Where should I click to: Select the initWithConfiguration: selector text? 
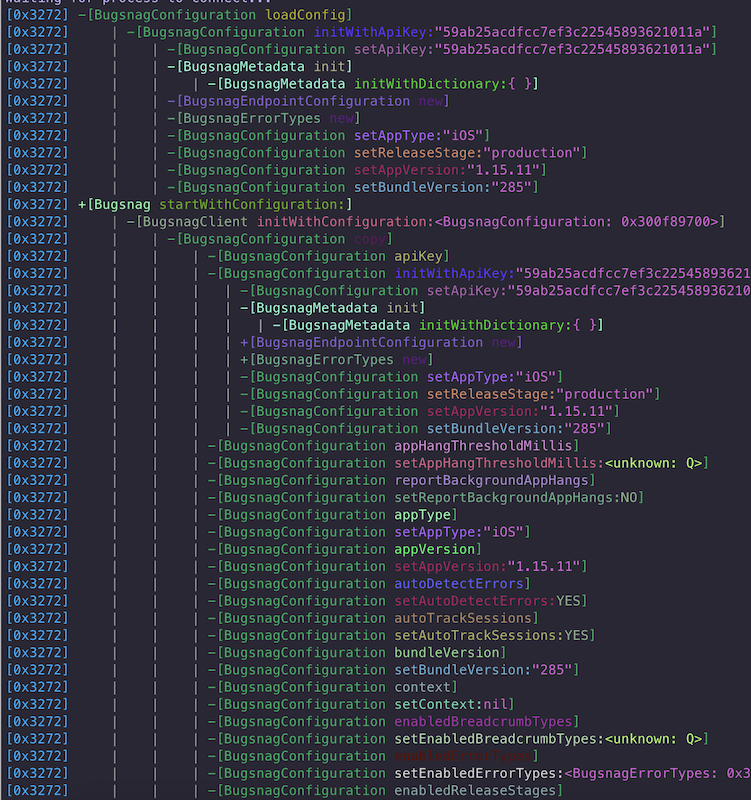345,222
